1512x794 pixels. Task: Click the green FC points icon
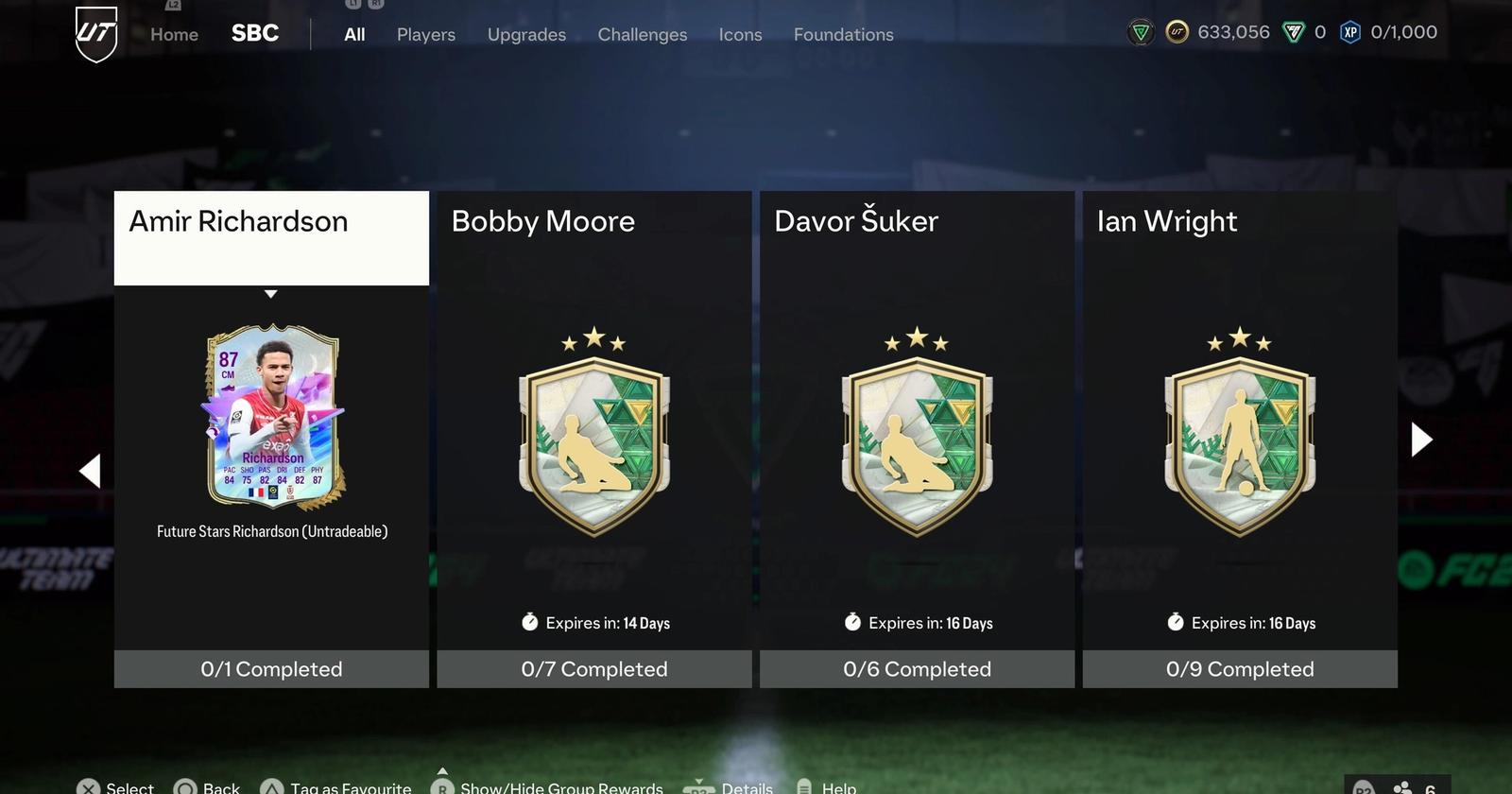pos(1293,33)
